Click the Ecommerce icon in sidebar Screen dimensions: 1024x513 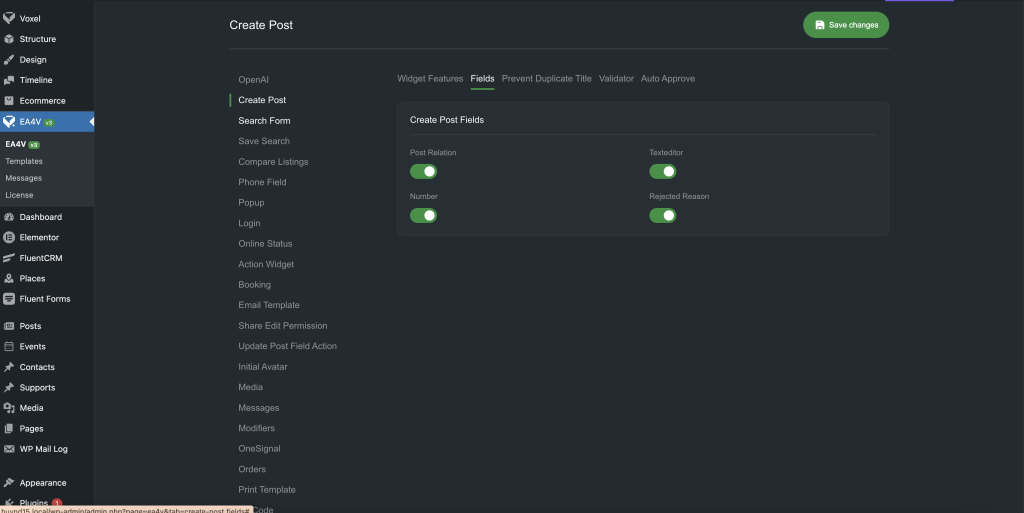point(10,101)
